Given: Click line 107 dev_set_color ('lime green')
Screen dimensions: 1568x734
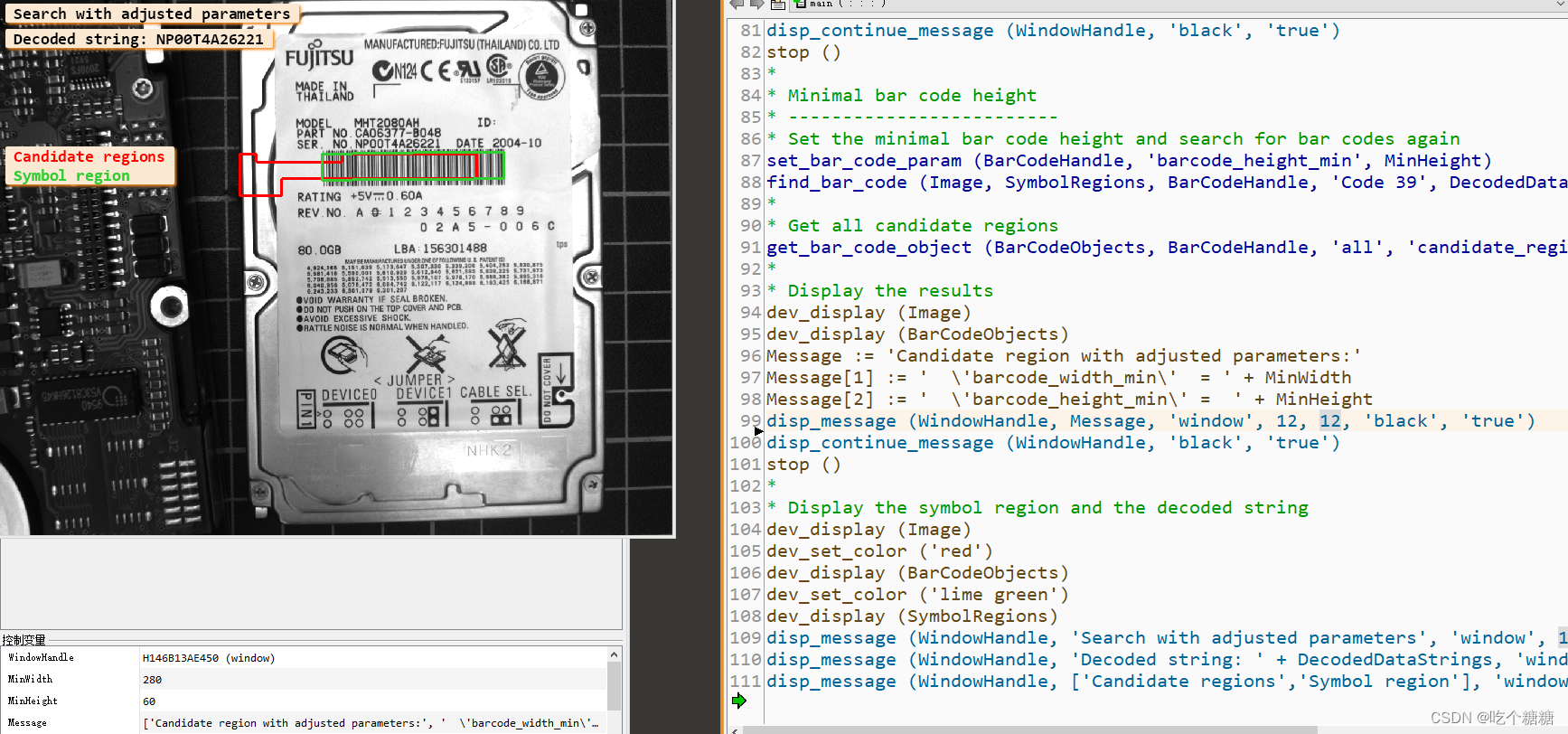Looking at the screenshot, I should [918, 595].
